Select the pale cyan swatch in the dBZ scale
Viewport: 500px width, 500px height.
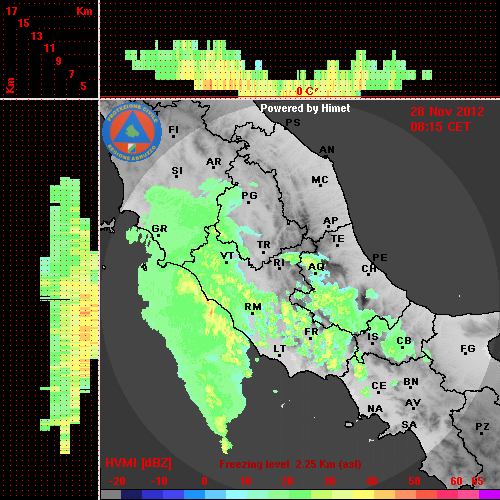(x=237, y=495)
